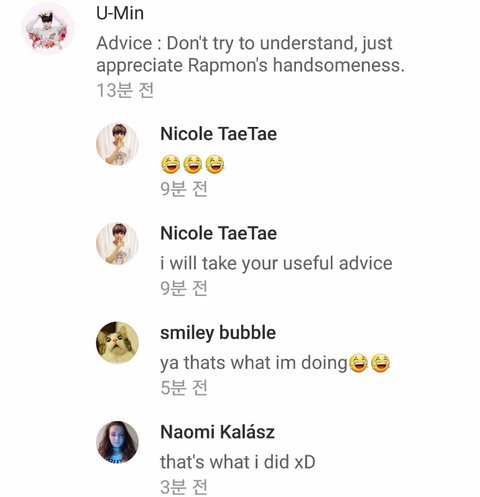Tap the first laughing emoji in Nicole's reply
The height and width of the screenshot is (497, 480).
click(x=170, y=164)
